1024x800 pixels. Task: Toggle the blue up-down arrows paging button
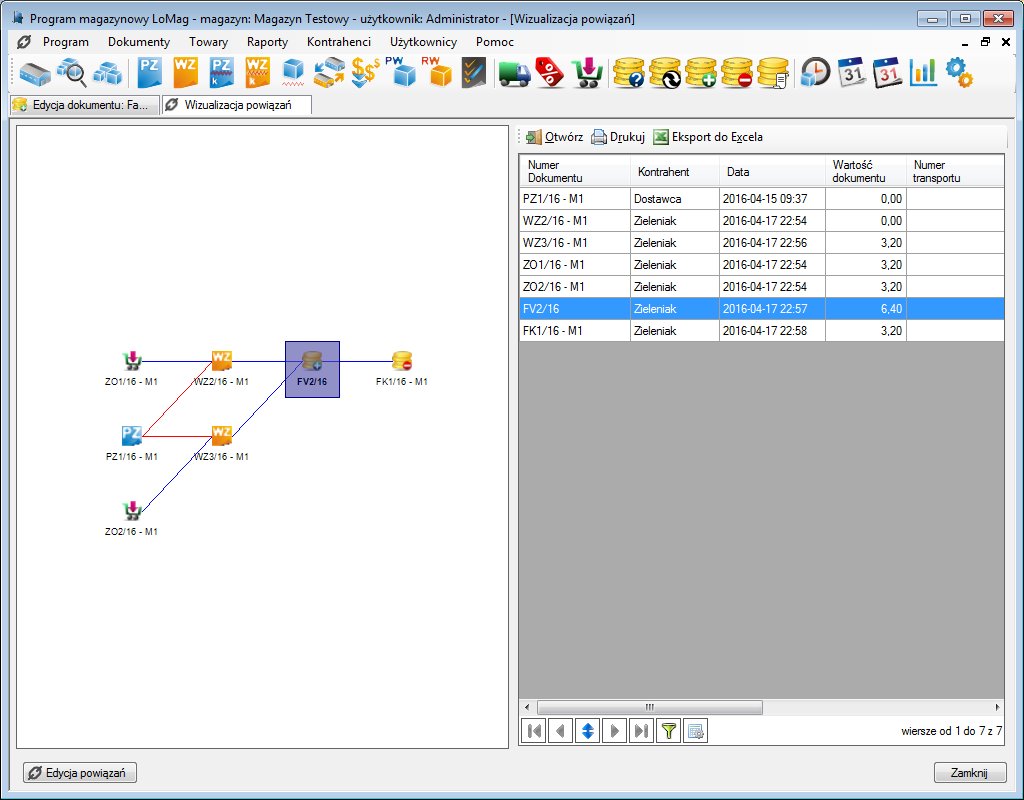(588, 731)
